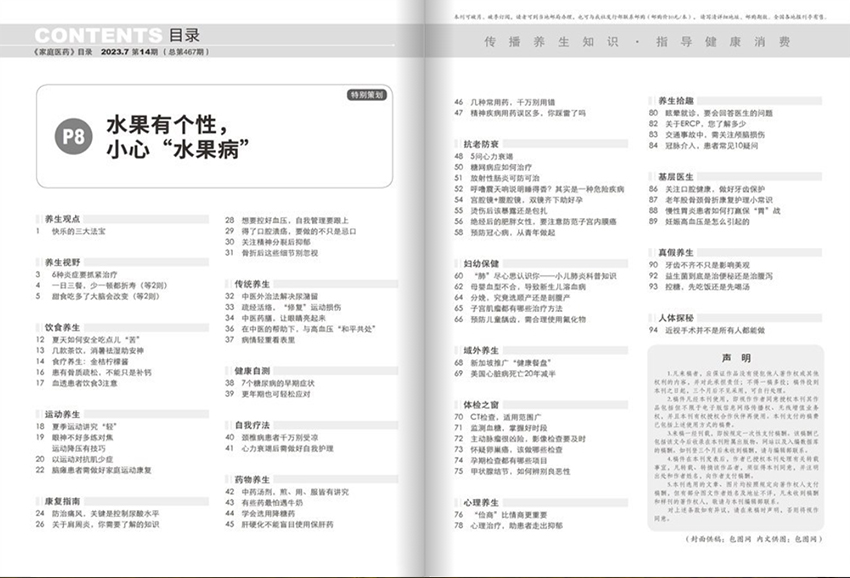
Task: Open article 糖网病应如何治疗
Action: pyautogui.click(x=500, y=168)
